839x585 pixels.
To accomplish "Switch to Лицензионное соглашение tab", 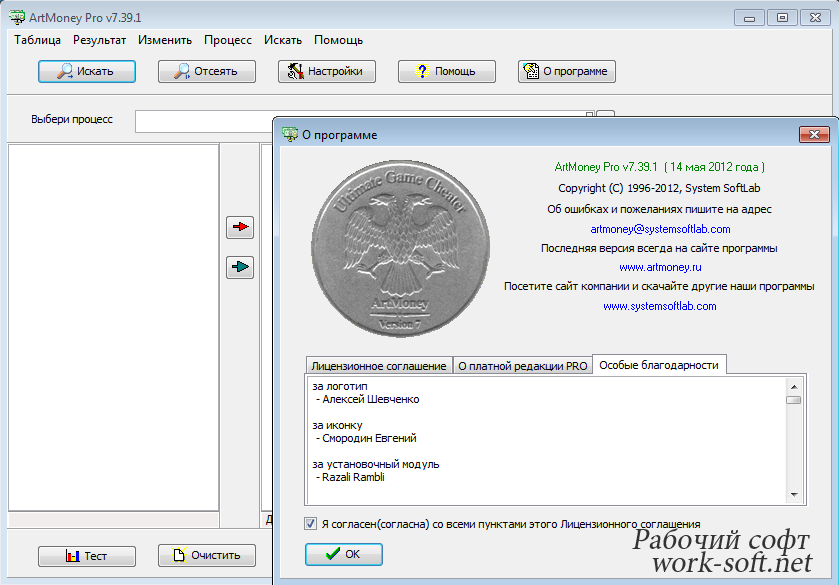I will tap(379, 366).
